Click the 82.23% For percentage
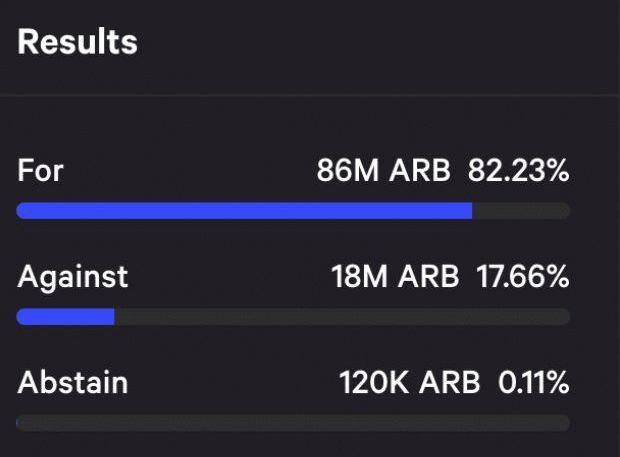The width and height of the screenshot is (620, 457). pyautogui.click(x=519, y=170)
